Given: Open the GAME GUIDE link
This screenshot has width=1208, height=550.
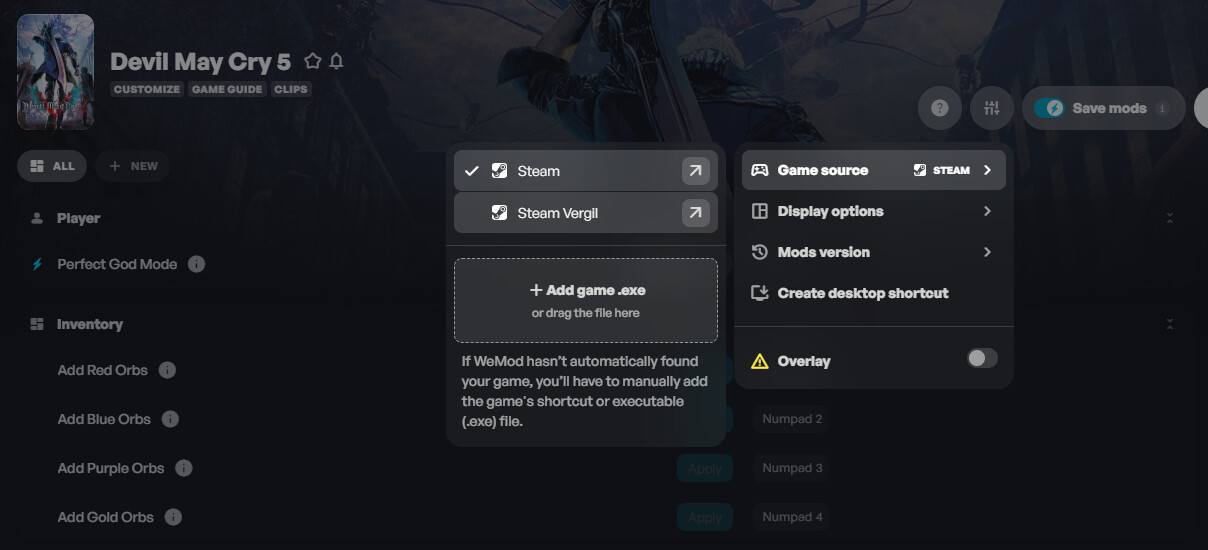Looking at the screenshot, I should (227, 89).
